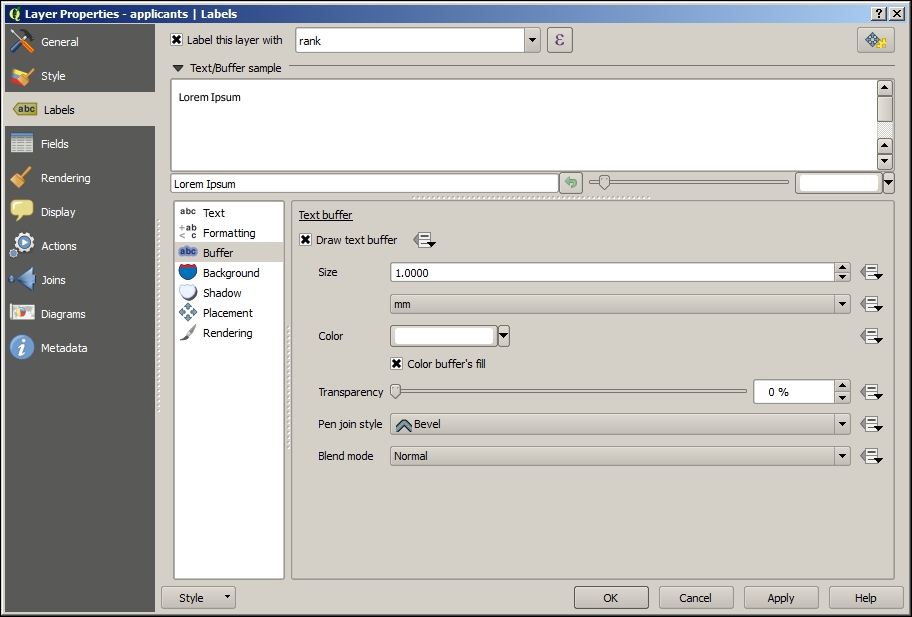Open the General settings icon
This screenshot has width=912, height=617.
(x=22, y=41)
